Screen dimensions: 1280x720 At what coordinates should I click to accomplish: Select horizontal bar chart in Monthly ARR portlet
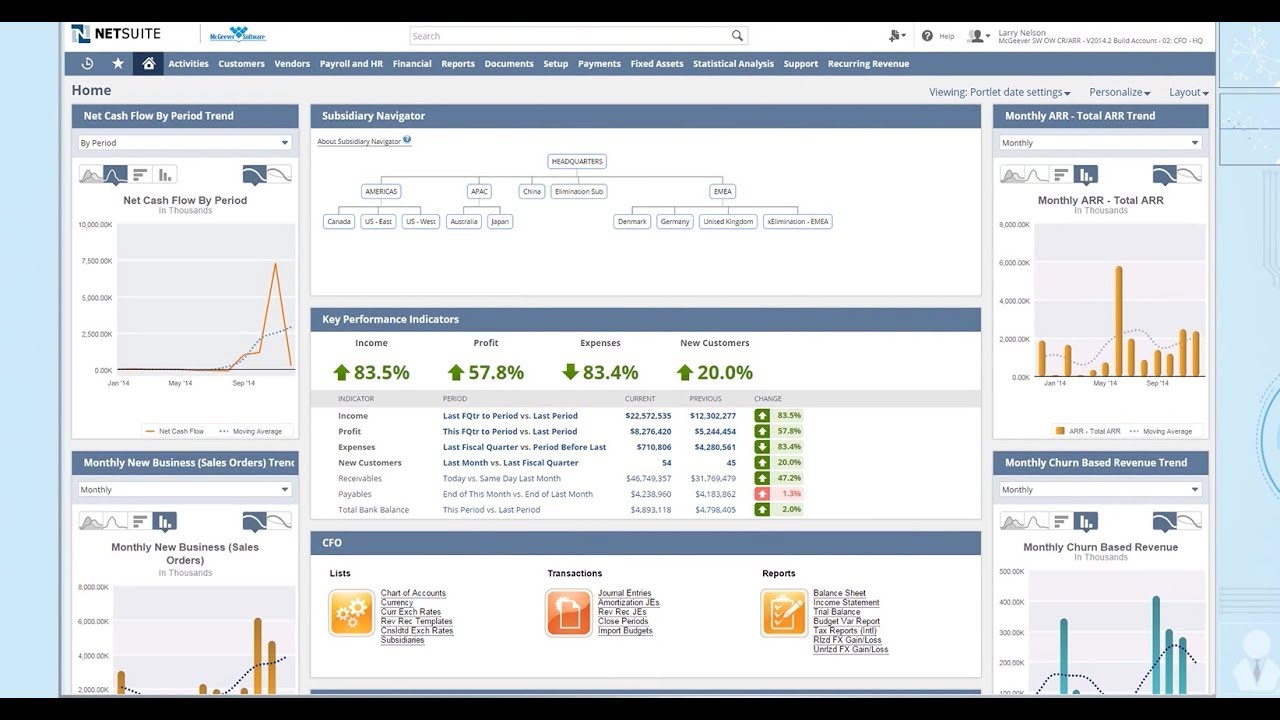click(x=1061, y=175)
